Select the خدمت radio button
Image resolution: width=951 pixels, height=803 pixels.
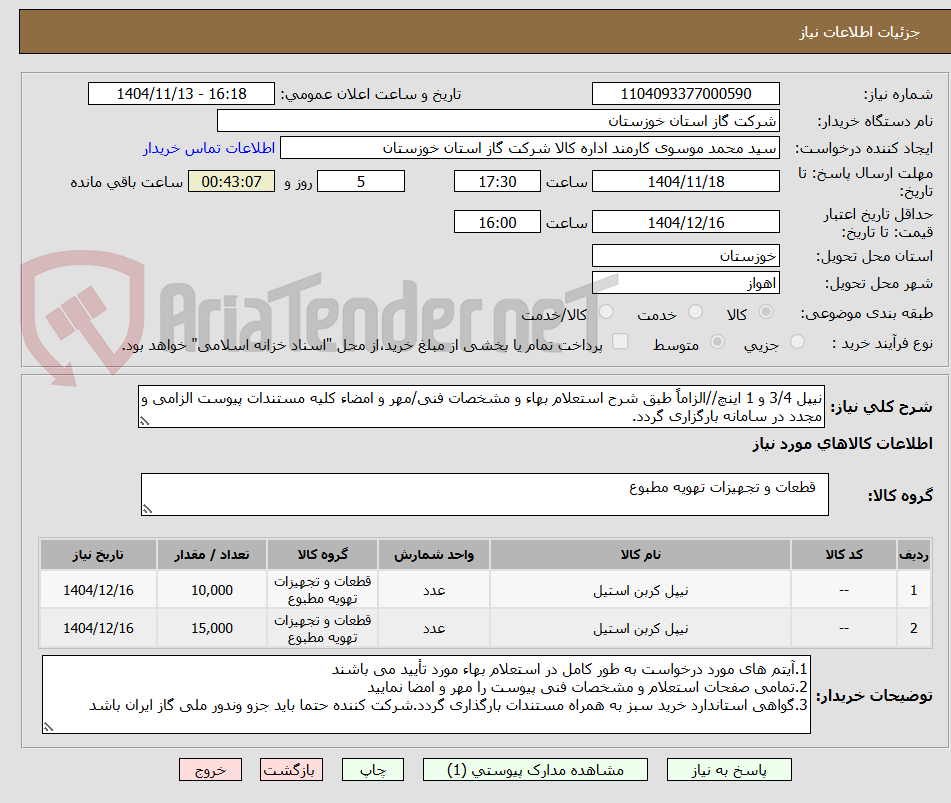pyautogui.click(x=695, y=312)
